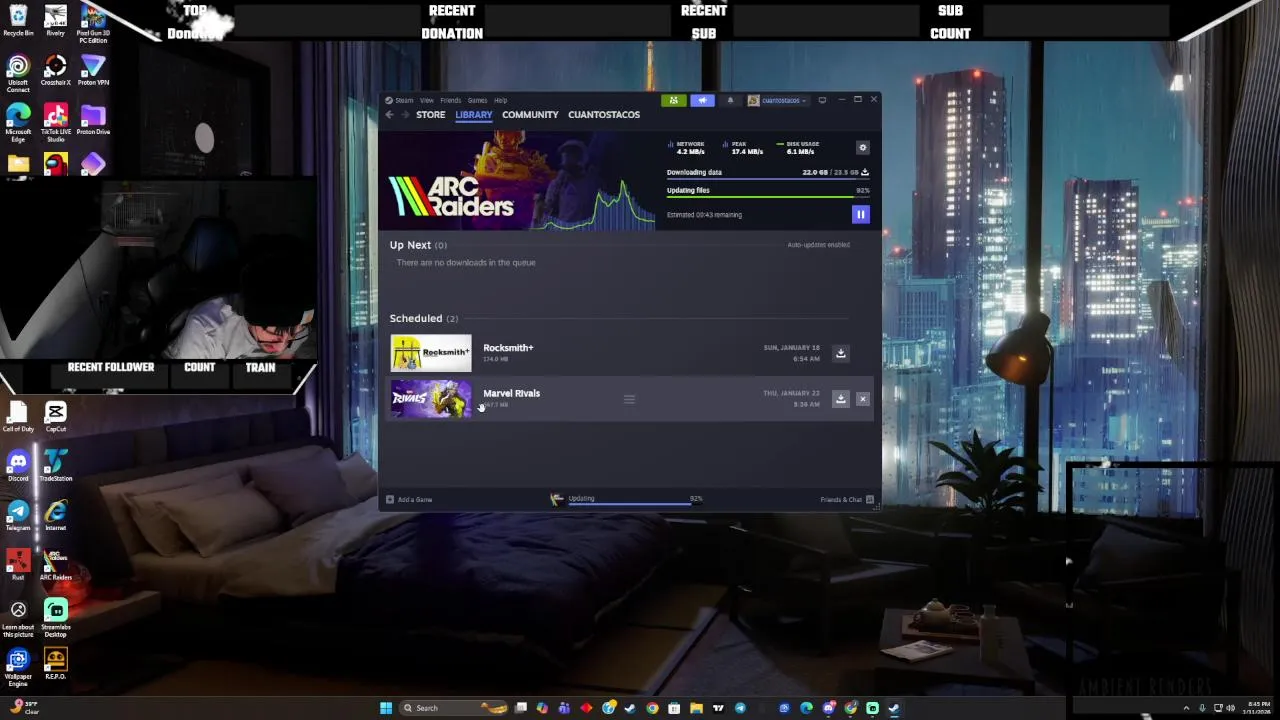Open Chrome from taskbar
The height and width of the screenshot is (720, 1280).
652,708
